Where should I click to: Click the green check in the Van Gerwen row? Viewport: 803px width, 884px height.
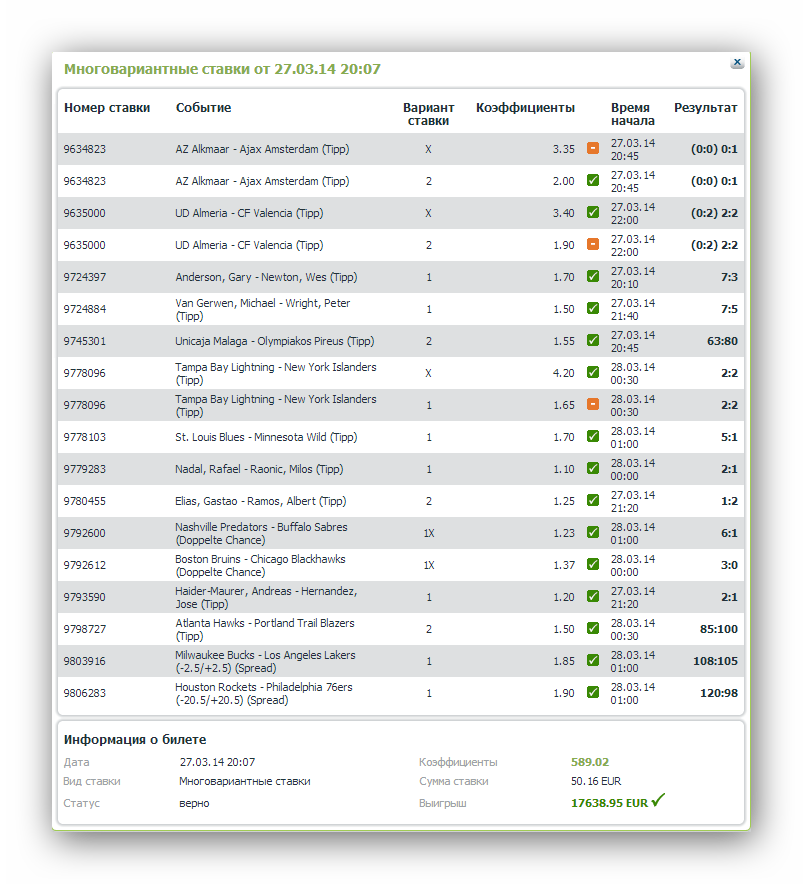(x=593, y=308)
